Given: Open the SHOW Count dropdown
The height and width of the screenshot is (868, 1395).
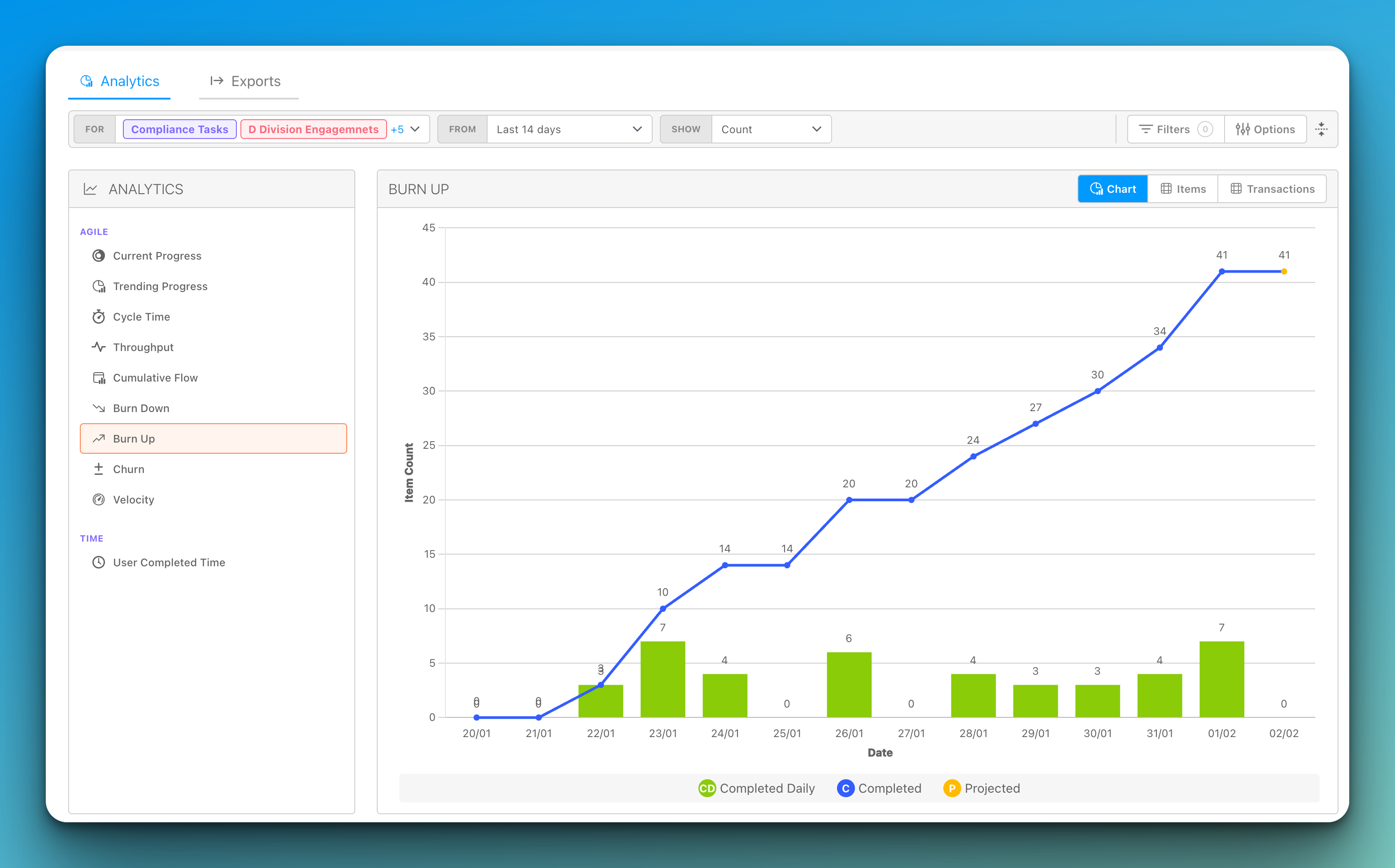Looking at the screenshot, I should (x=770, y=129).
